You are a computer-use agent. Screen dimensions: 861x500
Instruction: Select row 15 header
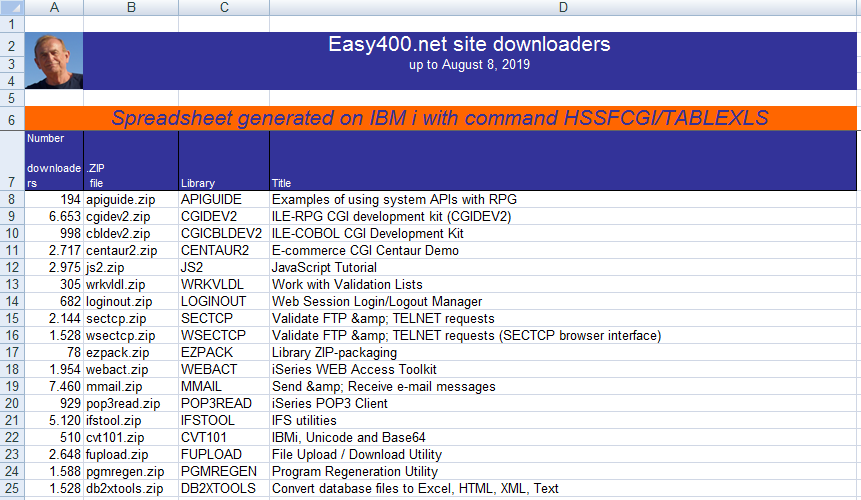(x=12, y=318)
